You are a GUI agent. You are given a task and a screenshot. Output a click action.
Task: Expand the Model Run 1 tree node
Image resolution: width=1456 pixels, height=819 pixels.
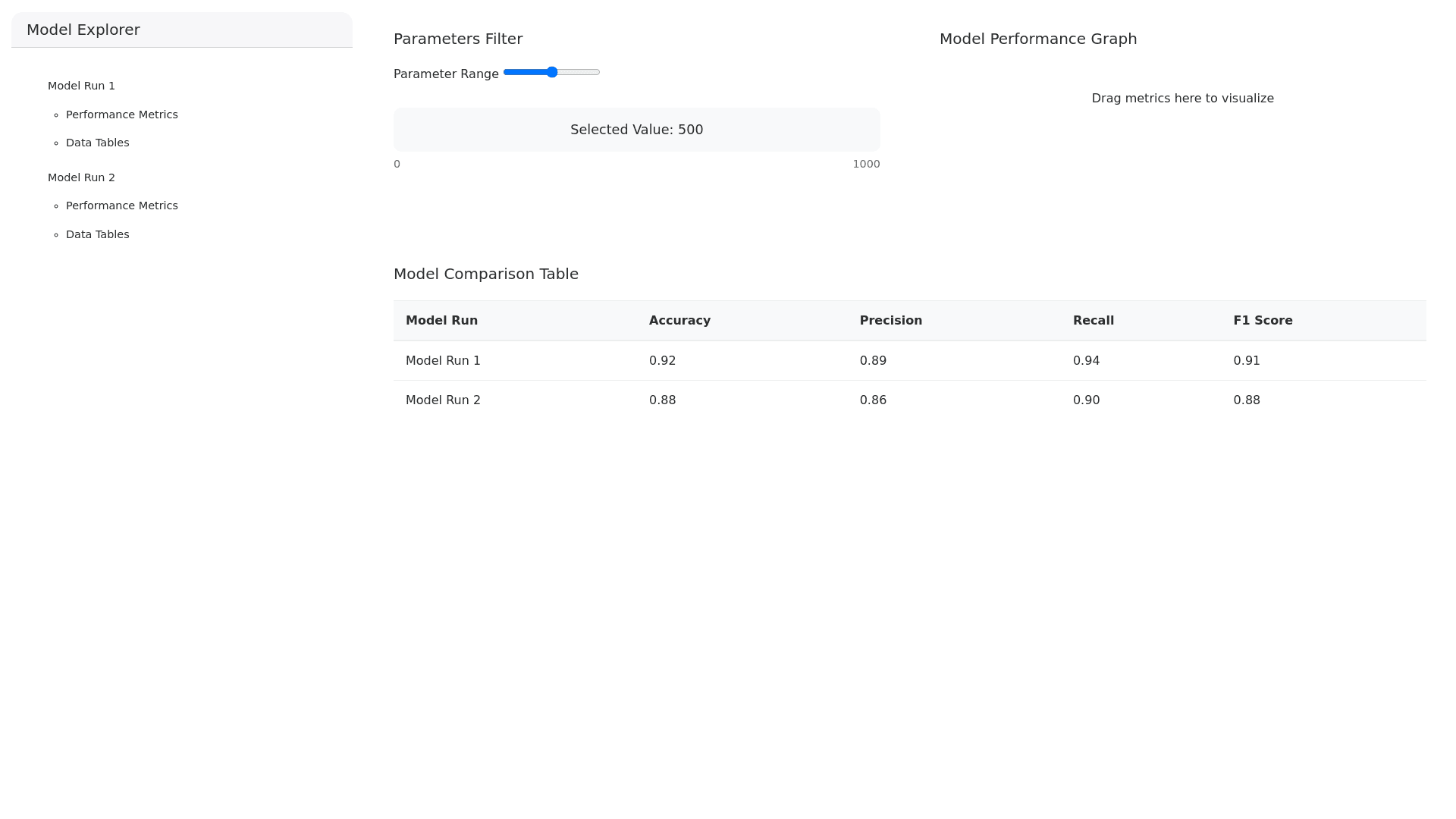tap(81, 86)
